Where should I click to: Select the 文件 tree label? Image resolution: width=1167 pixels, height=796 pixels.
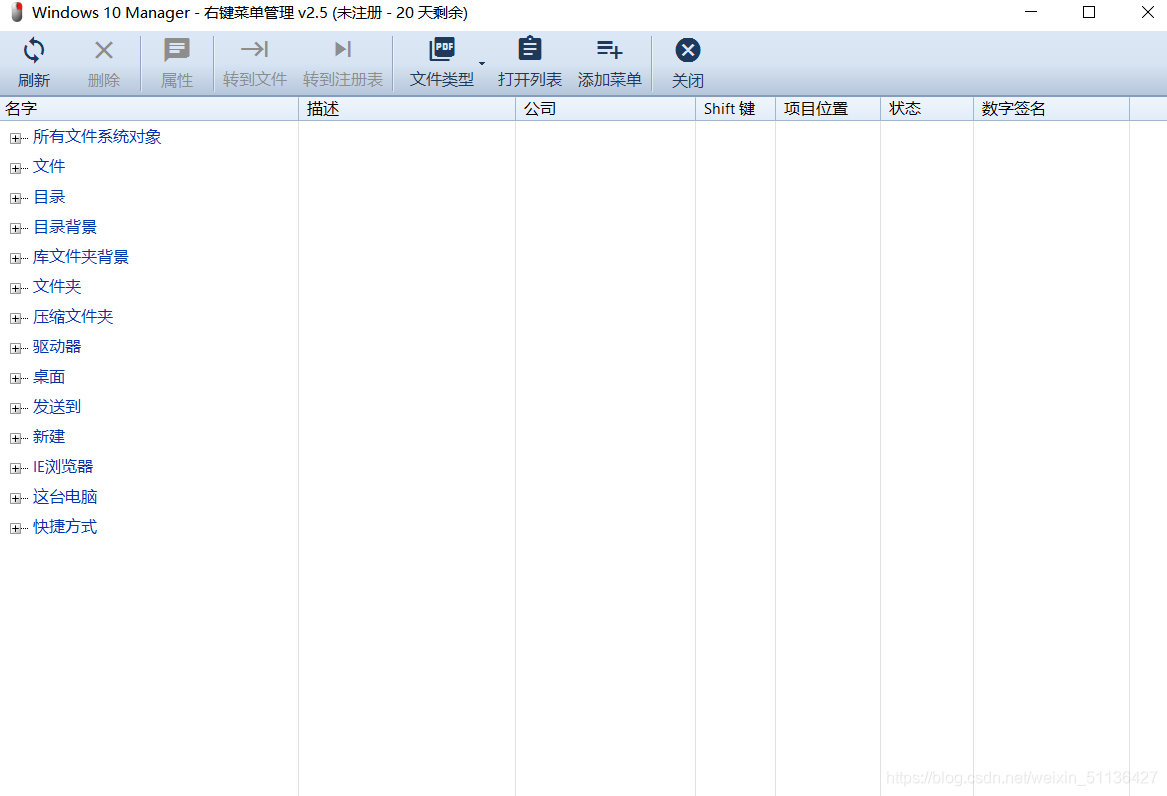(49, 167)
